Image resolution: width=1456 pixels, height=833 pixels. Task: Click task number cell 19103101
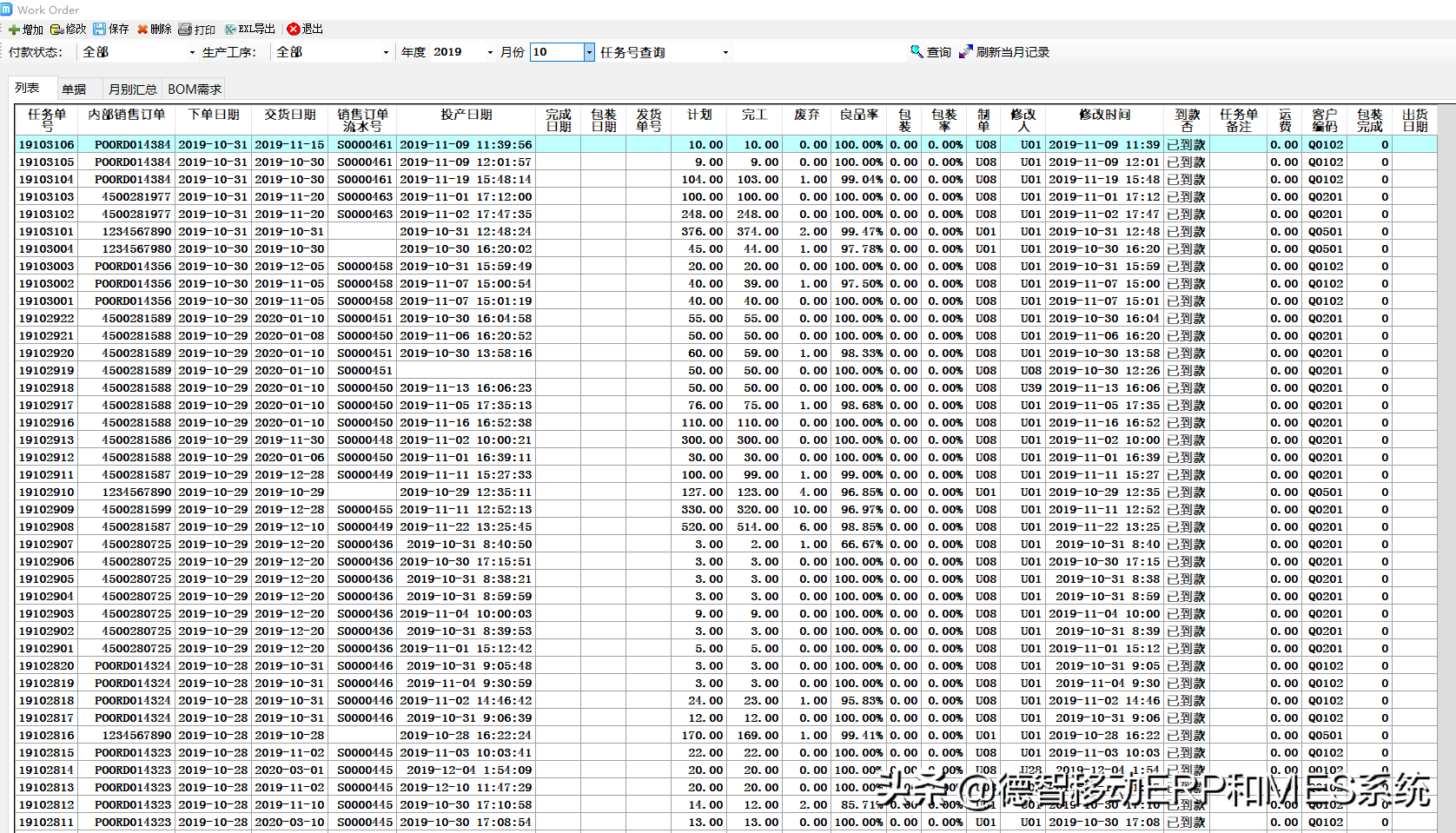(x=47, y=231)
